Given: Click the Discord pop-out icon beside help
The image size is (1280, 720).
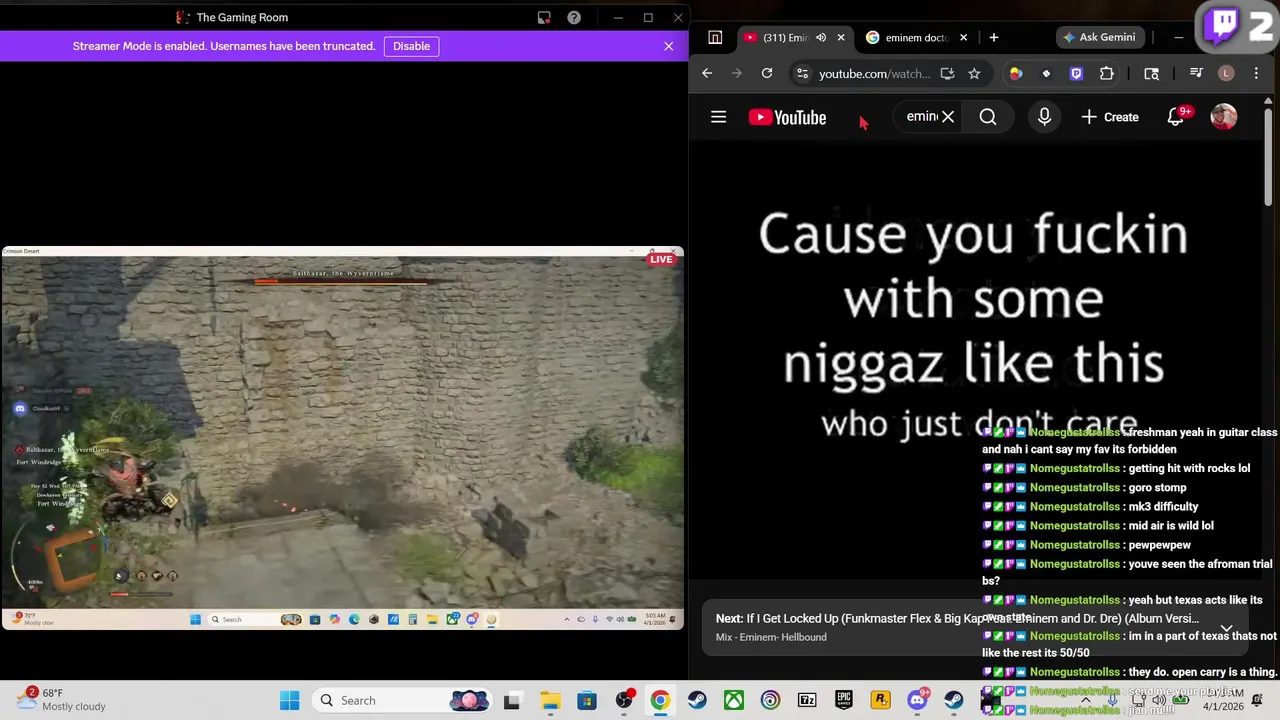Looking at the screenshot, I should (x=544, y=17).
